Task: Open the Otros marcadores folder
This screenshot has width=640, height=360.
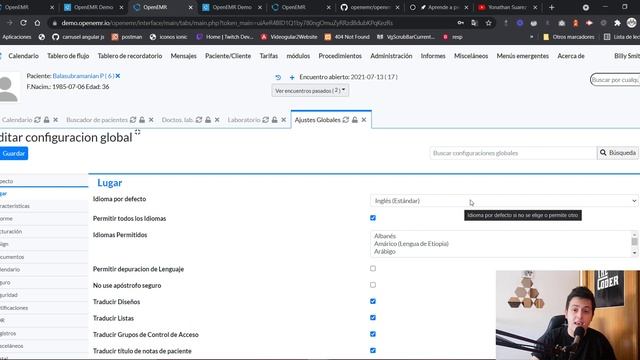Action: [x=569, y=37]
